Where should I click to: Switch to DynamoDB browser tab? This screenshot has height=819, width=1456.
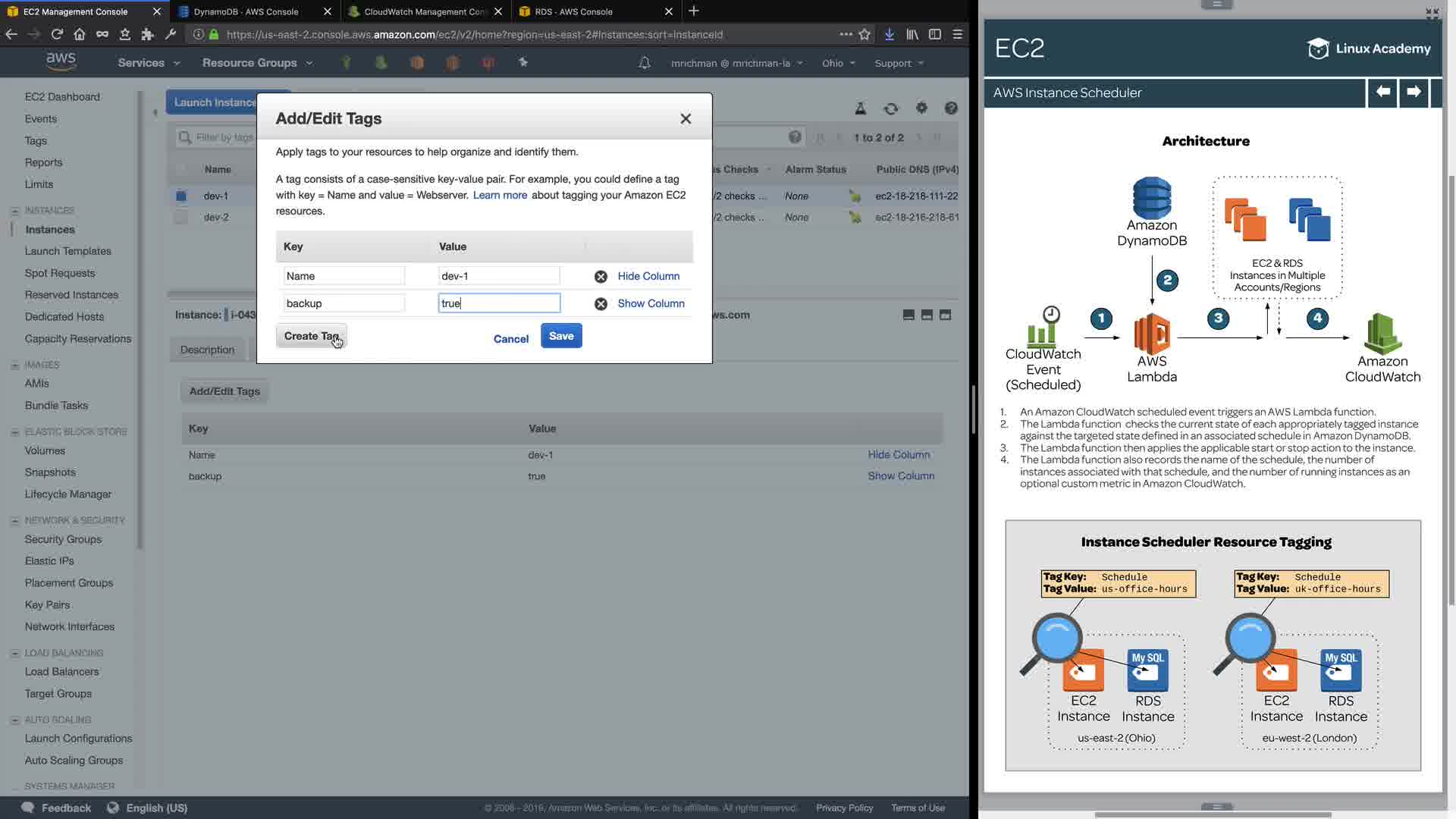246,11
